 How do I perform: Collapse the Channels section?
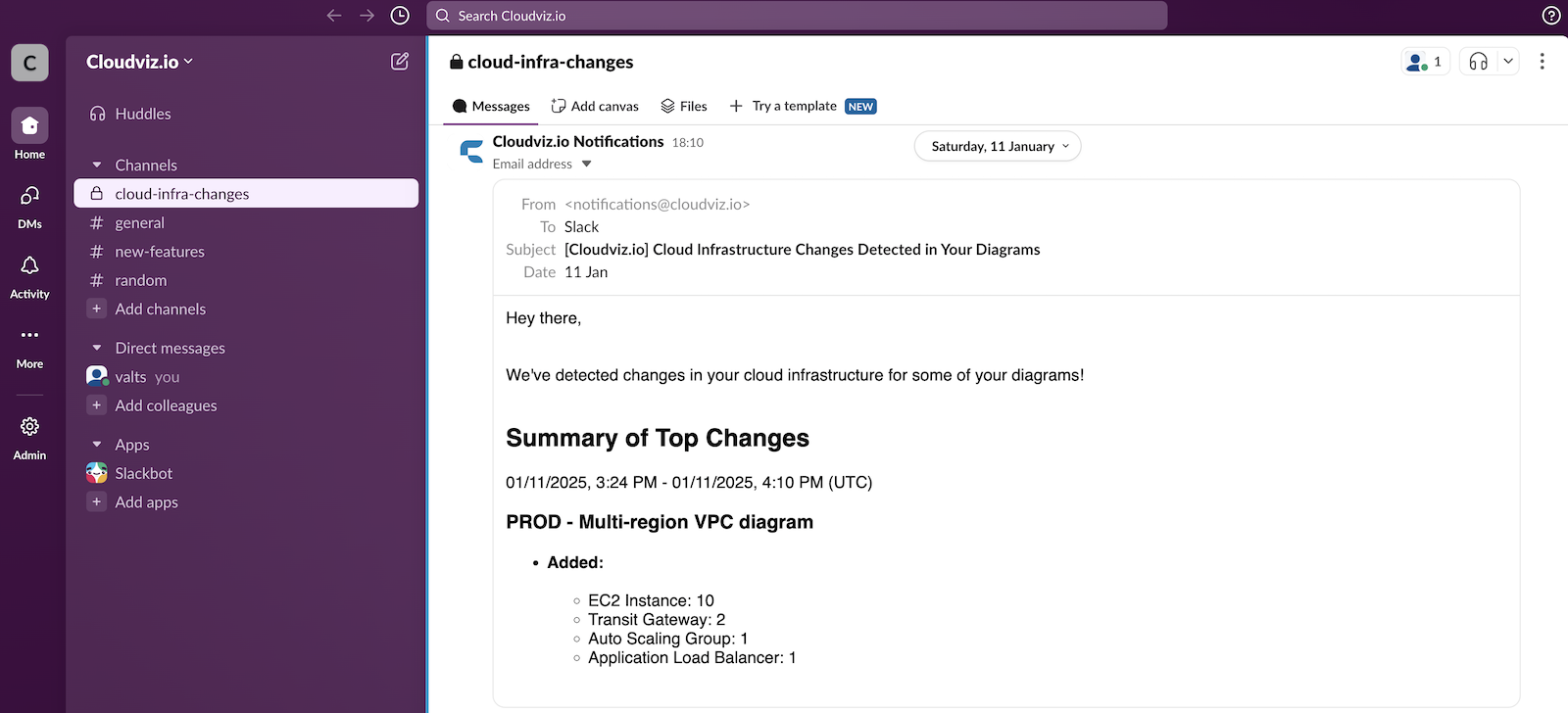click(x=97, y=166)
